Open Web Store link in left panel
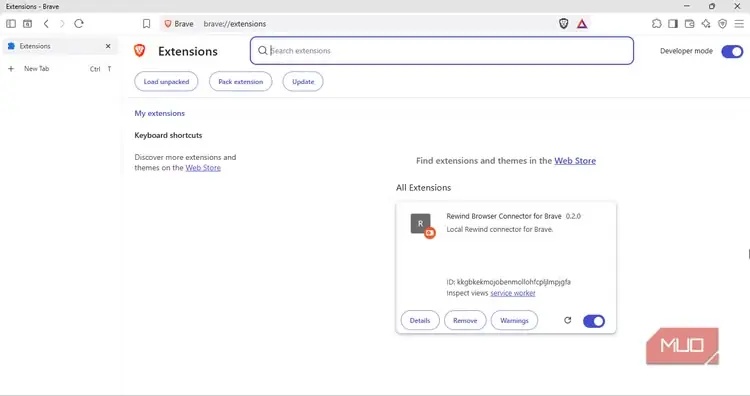 point(203,168)
